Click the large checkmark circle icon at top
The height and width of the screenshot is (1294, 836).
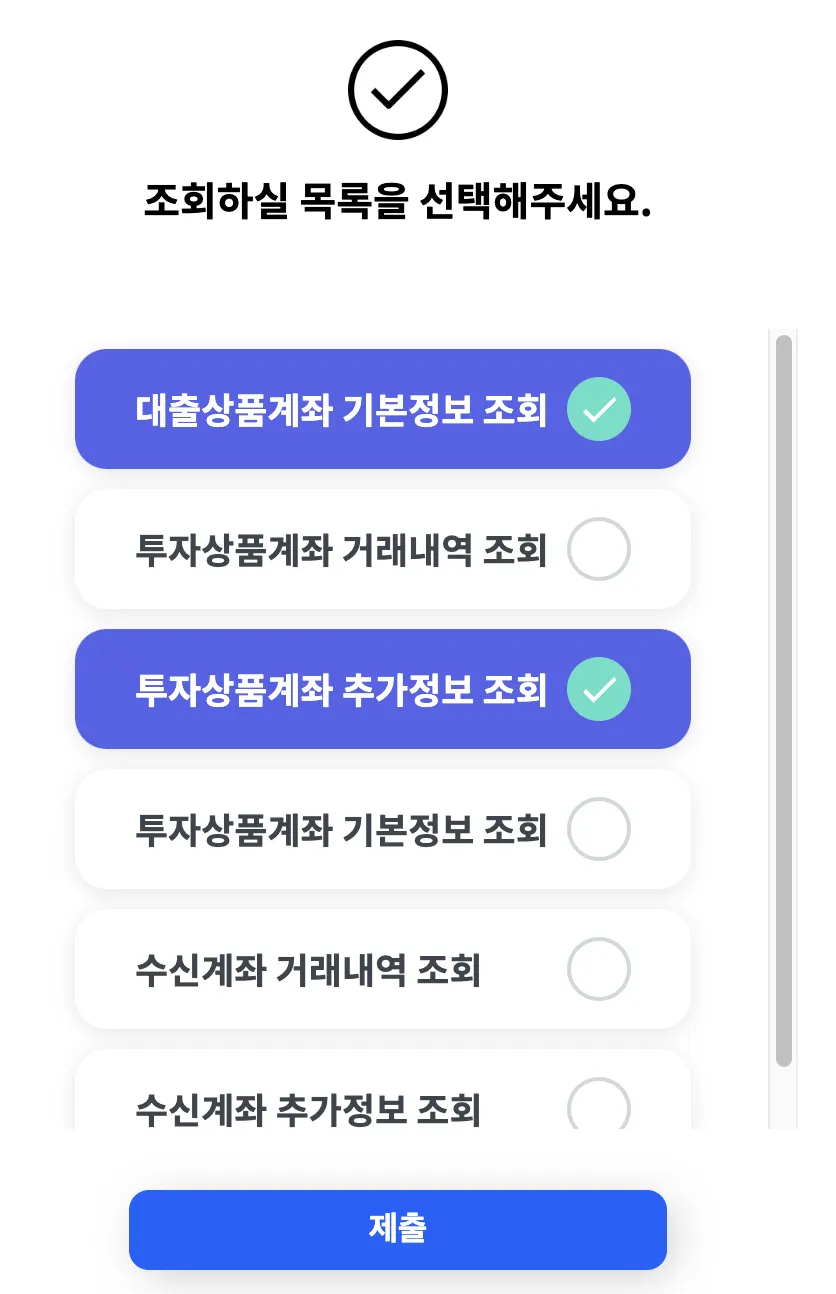[397, 90]
